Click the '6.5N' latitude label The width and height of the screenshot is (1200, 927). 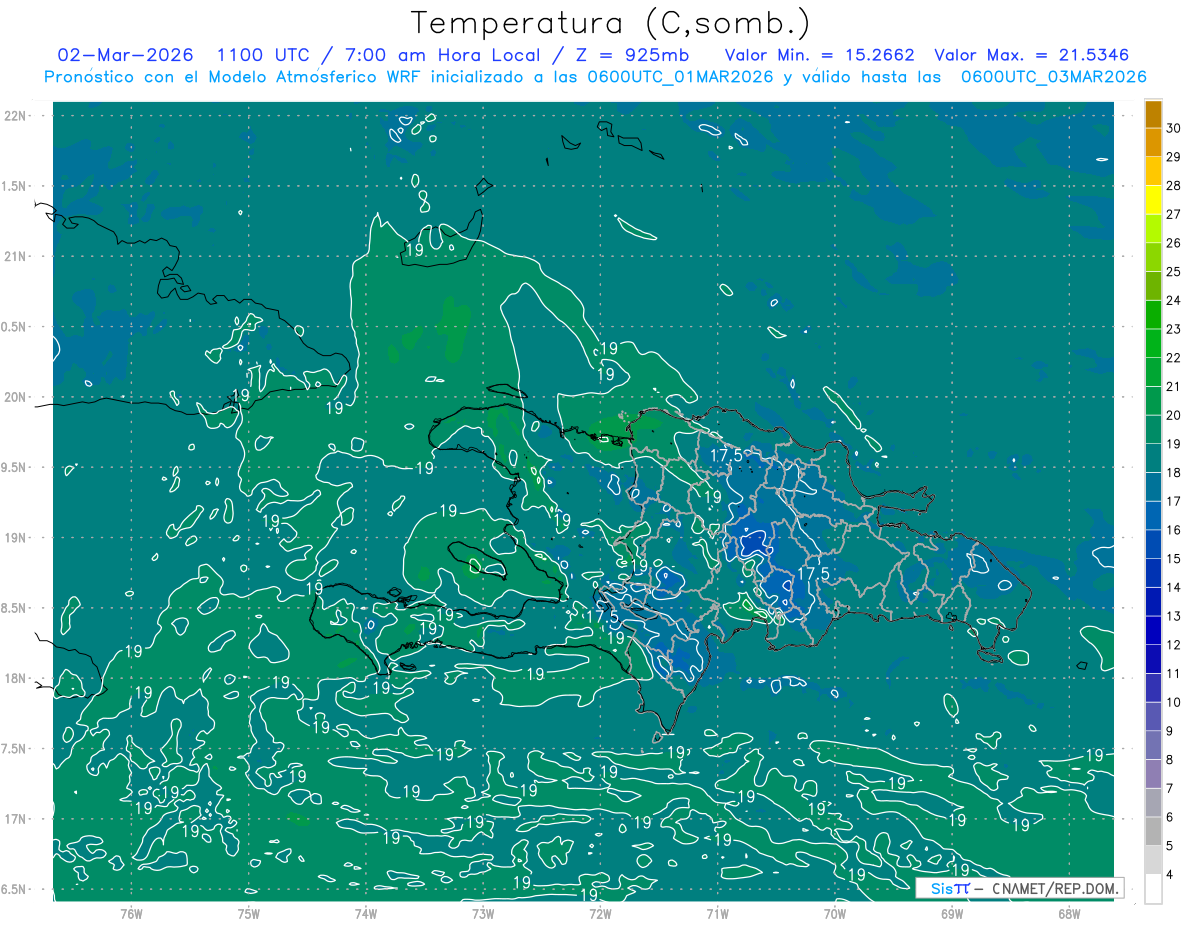[15, 889]
